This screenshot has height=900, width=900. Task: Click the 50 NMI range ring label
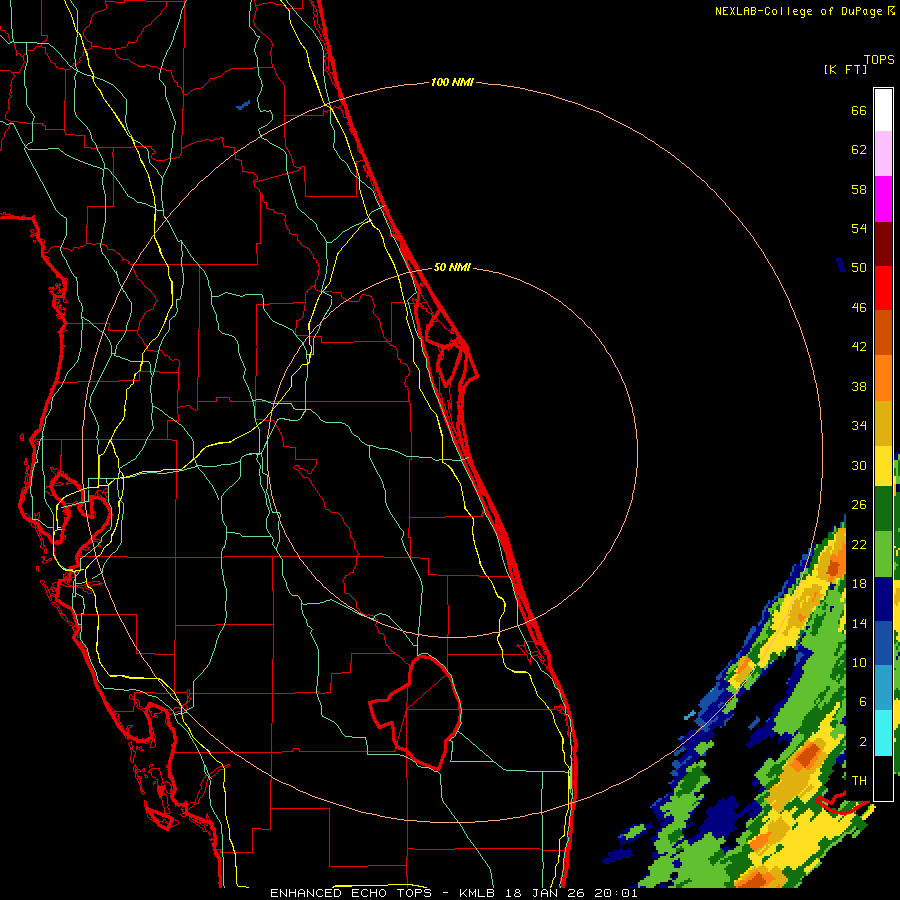[452, 267]
